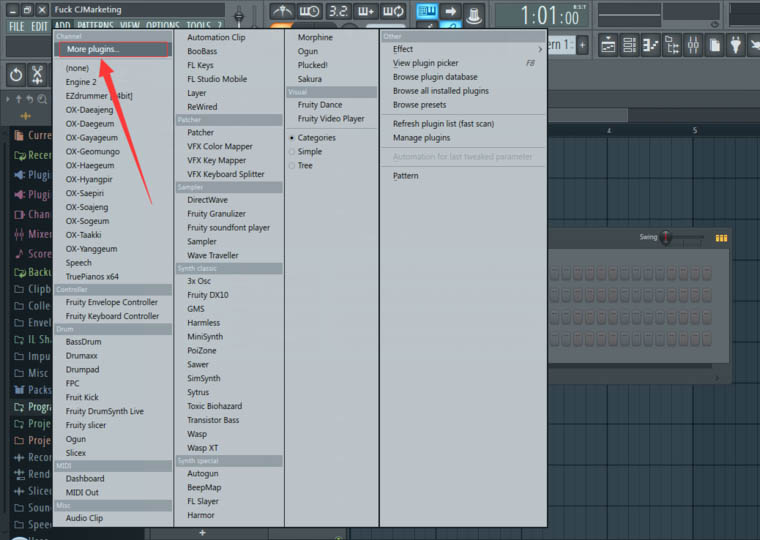Viewport: 760px width, 540px height.
Task: Adjust the Swing knob slider
Action: coord(666,238)
